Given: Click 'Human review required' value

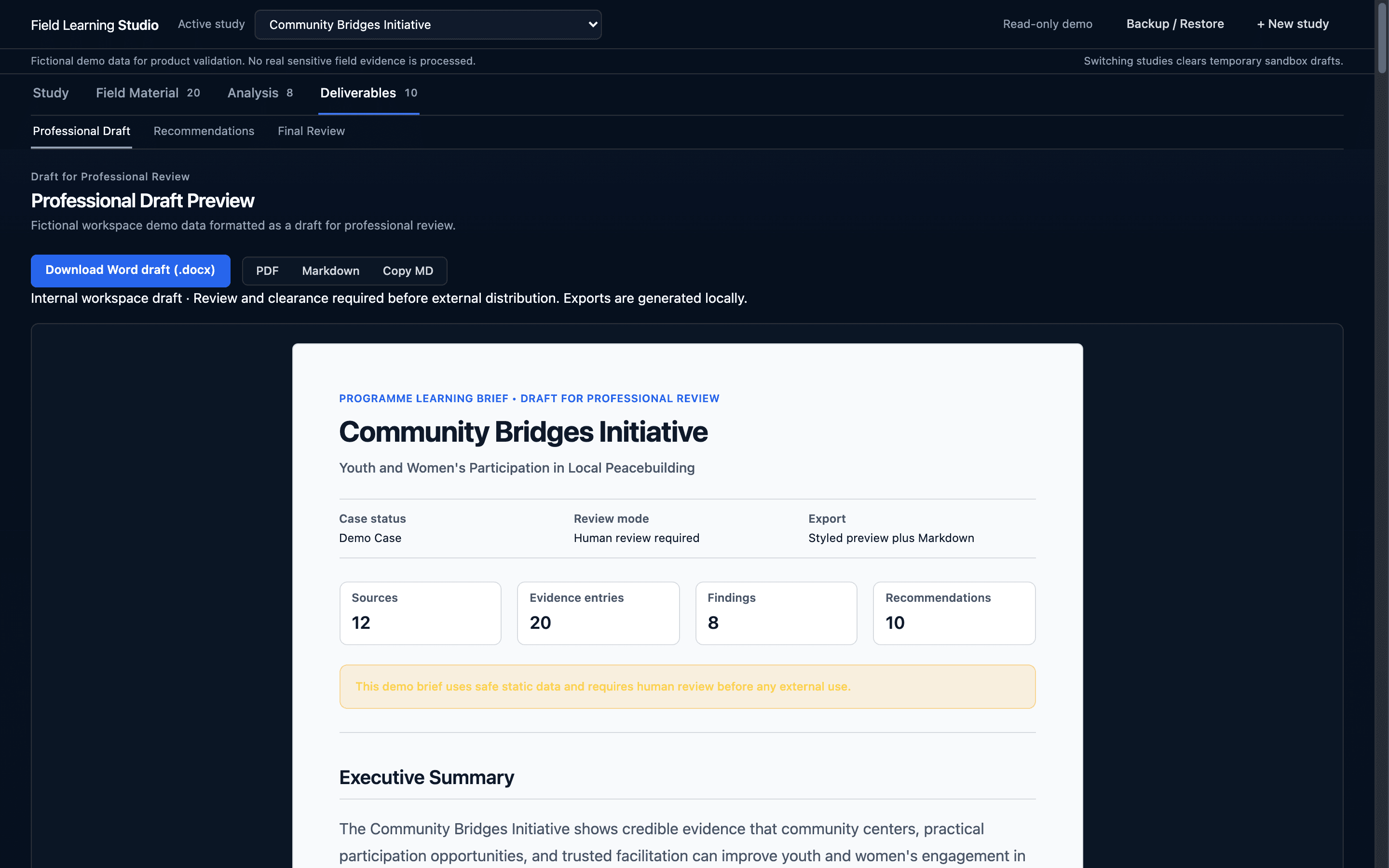Looking at the screenshot, I should click(x=637, y=538).
